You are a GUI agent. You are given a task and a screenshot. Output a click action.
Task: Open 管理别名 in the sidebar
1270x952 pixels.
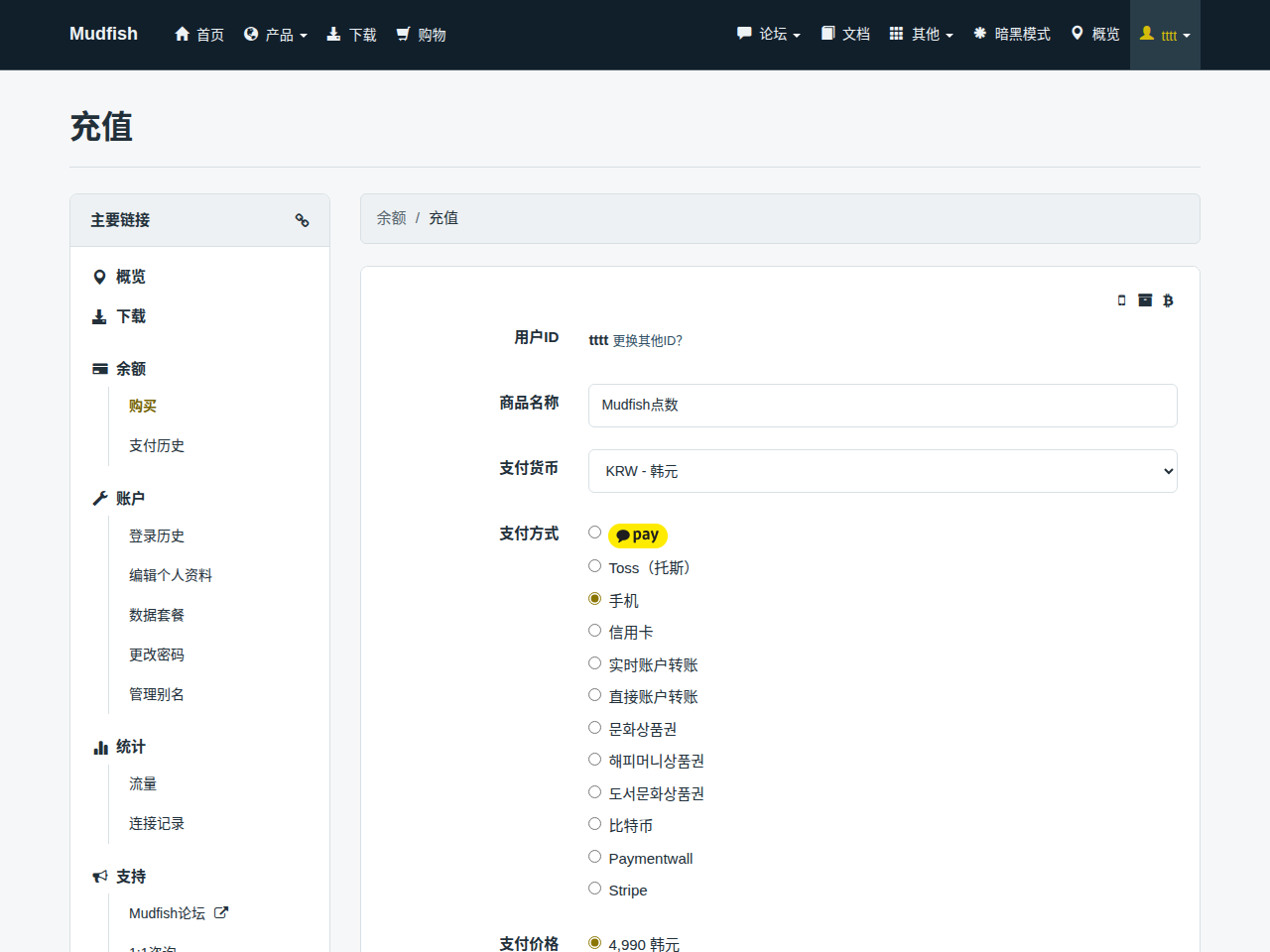[x=157, y=695]
